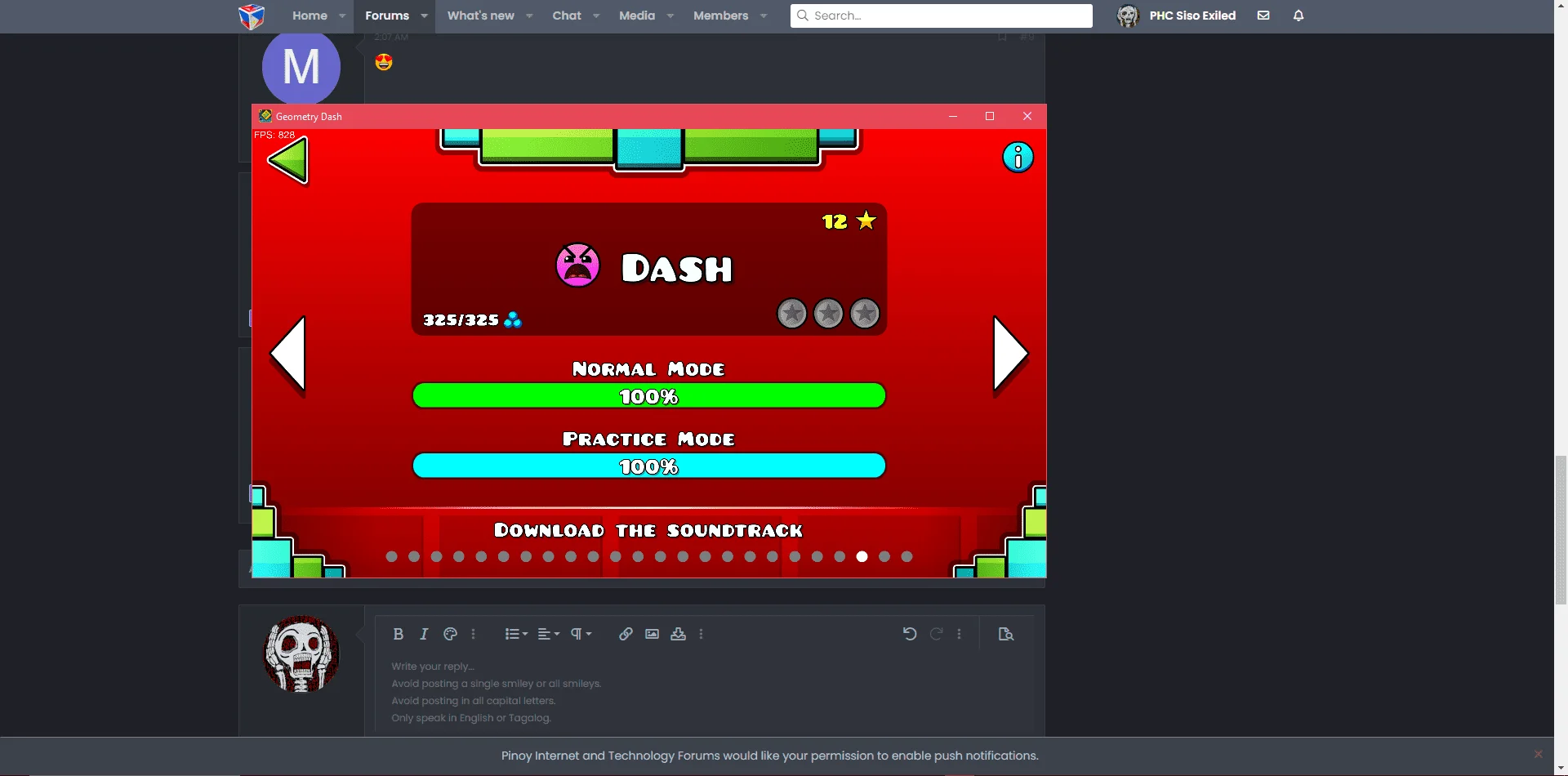Maximize the Geometry Dash window
1568x776 pixels.
(990, 116)
